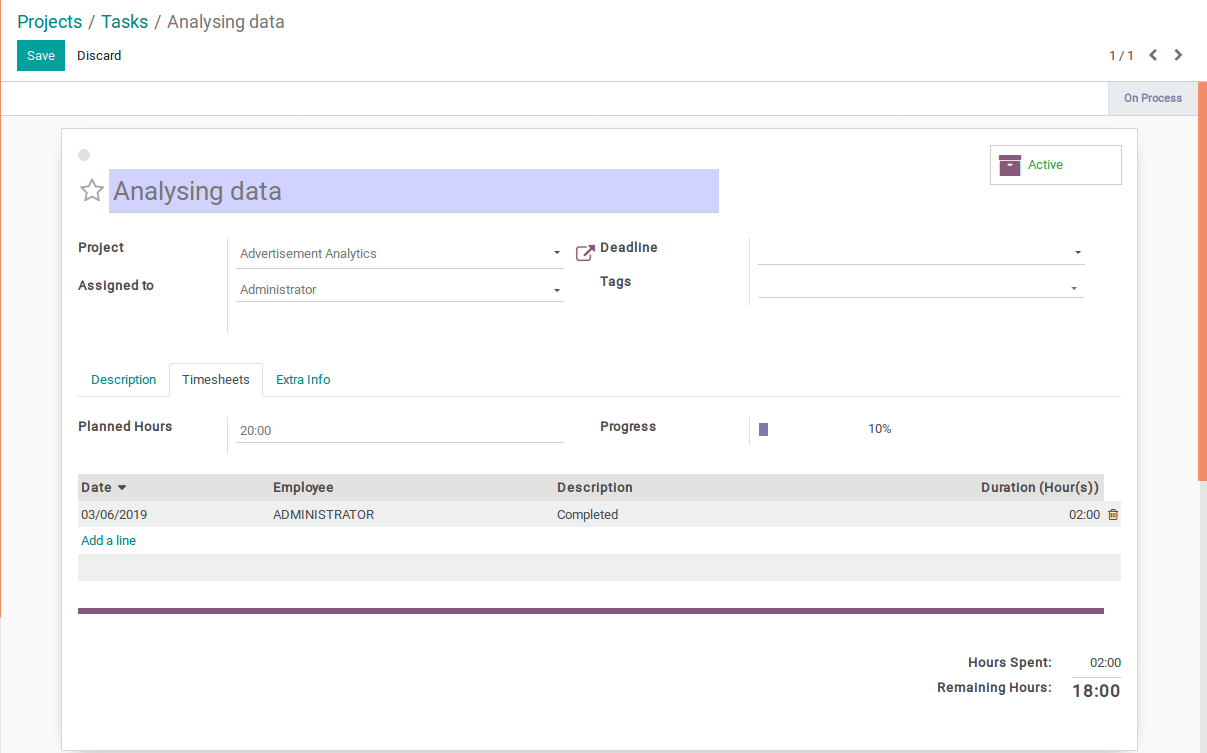Open the Tags selection dropdown

pos(1076,285)
